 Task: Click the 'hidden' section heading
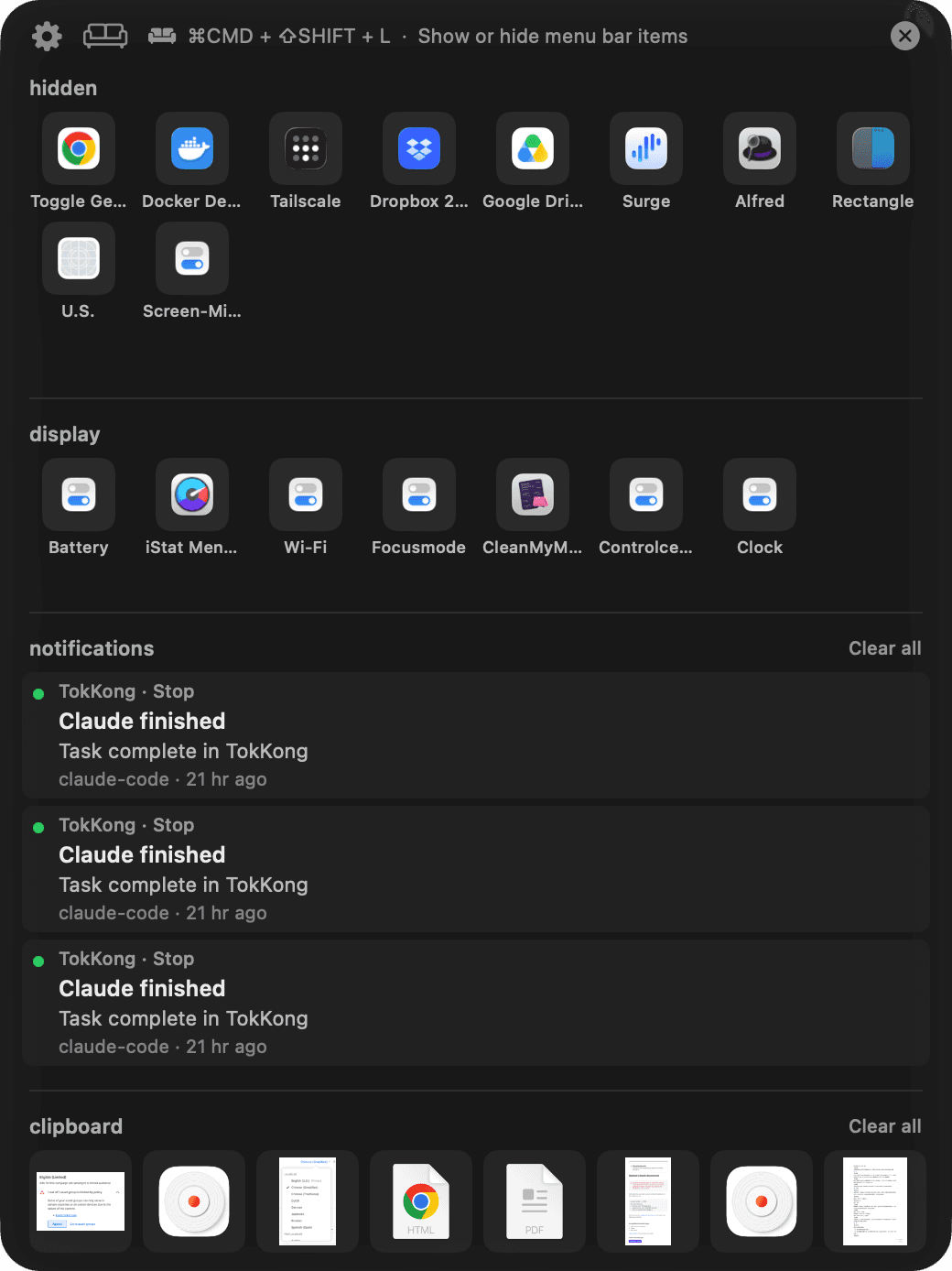[x=63, y=88]
